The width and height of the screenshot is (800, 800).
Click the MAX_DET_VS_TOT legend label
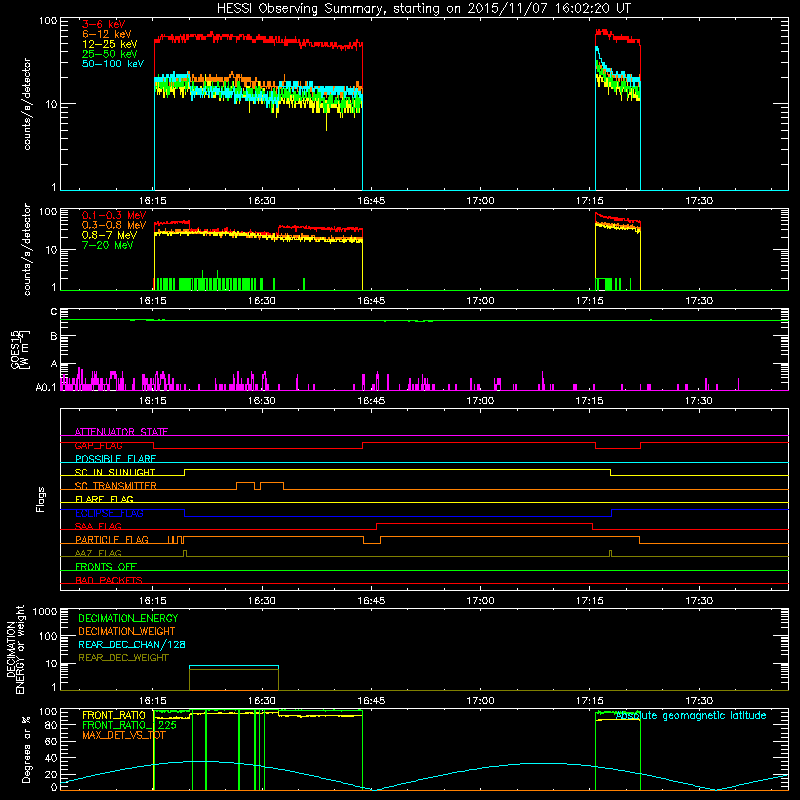(123, 735)
